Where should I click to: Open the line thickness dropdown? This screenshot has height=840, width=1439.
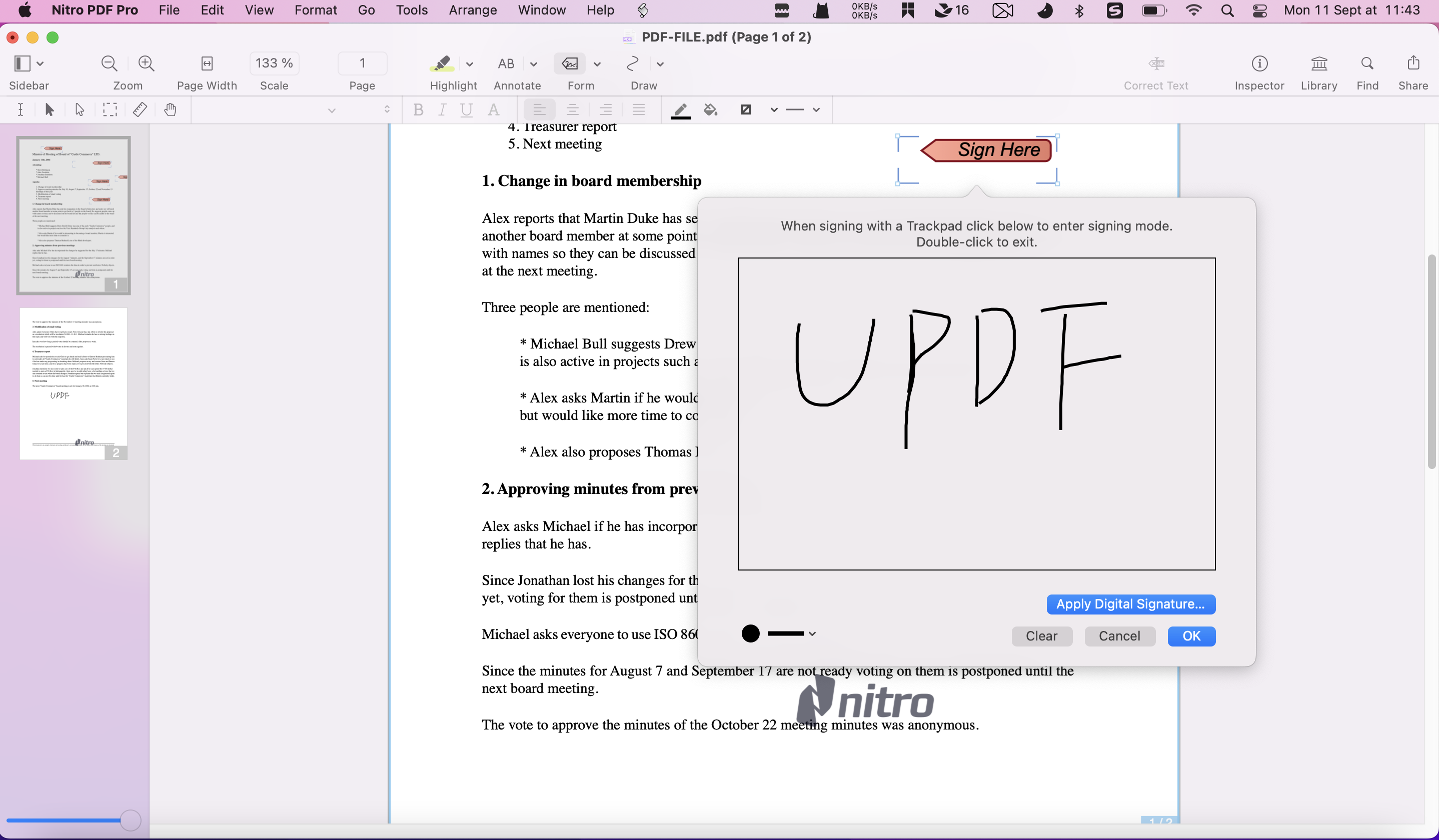click(x=815, y=109)
